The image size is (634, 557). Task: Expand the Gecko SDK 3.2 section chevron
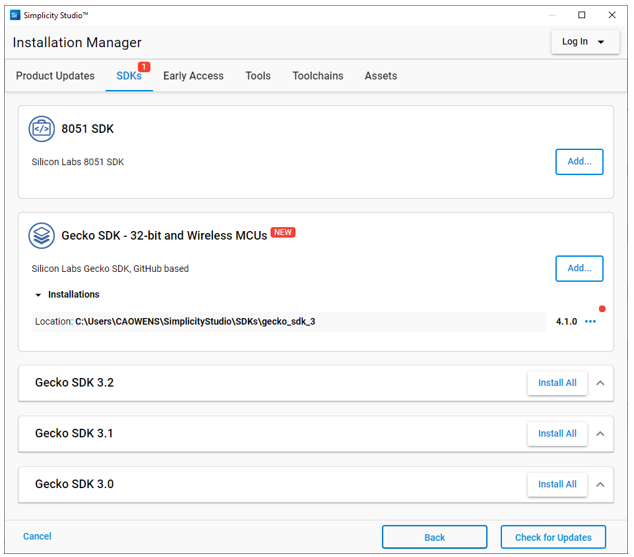pos(600,383)
